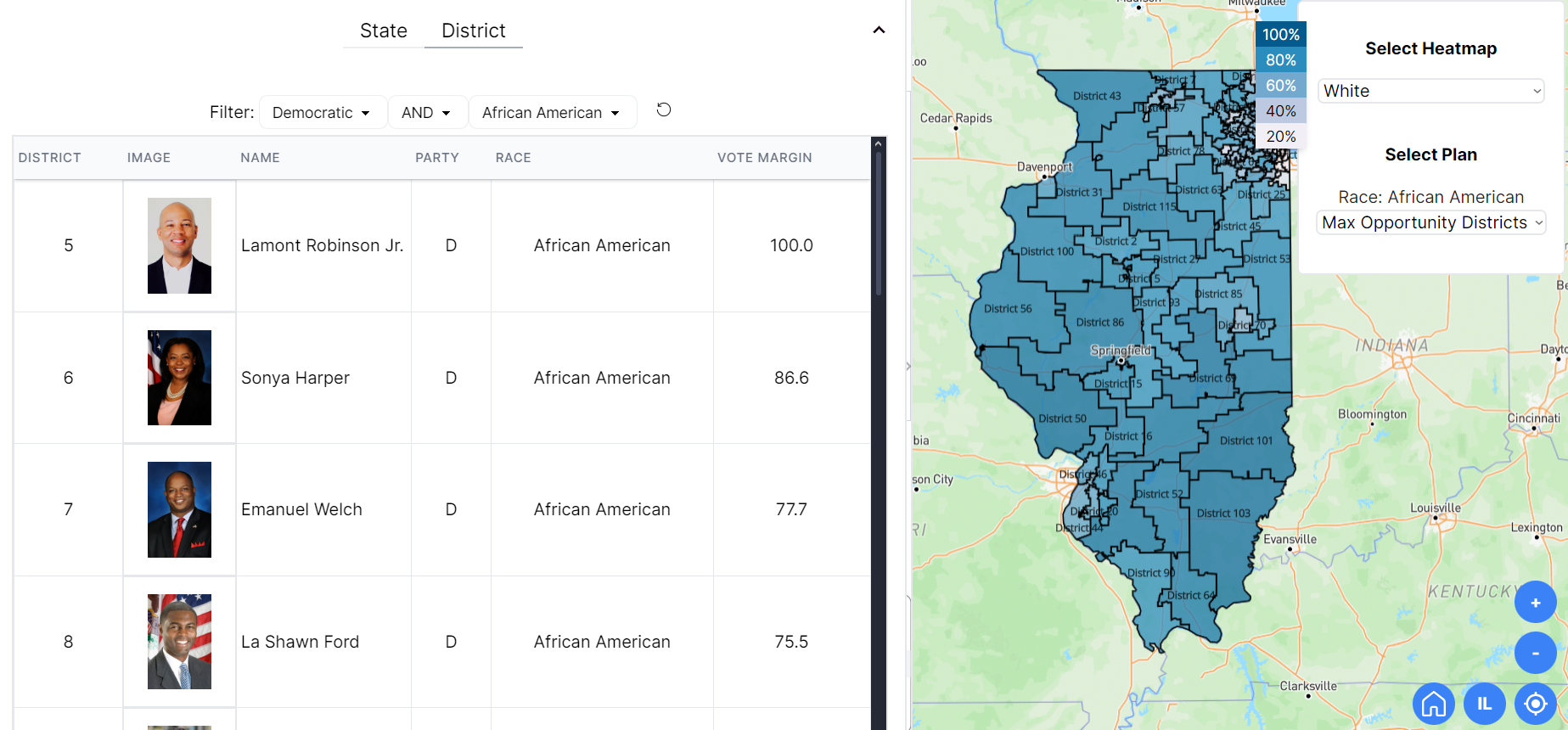The width and height of the screenshot is (1568, 730).
Task: Open the Democratic party filter dropdown
Action: (322, 112)
